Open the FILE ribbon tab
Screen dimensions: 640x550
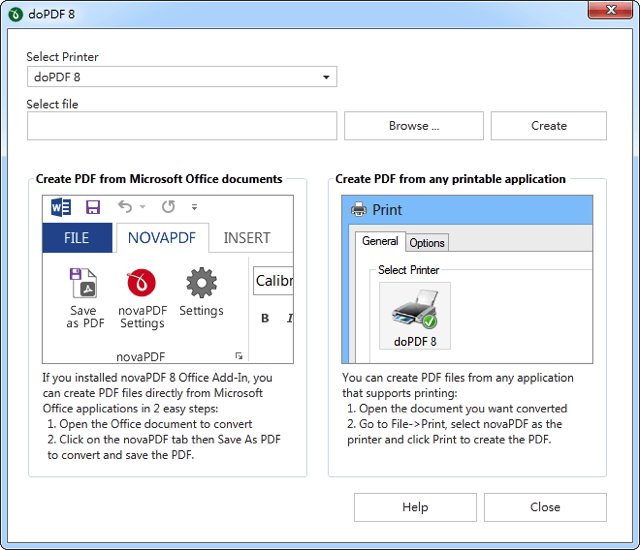point(77,238)
